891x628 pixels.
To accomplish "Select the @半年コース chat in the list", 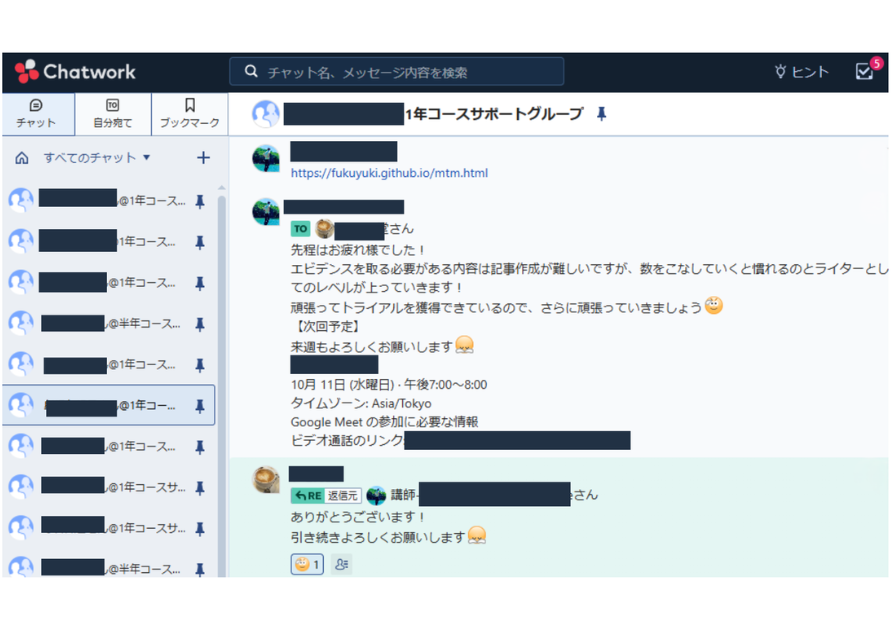I will pyautogui.click(x=110, y=324).
